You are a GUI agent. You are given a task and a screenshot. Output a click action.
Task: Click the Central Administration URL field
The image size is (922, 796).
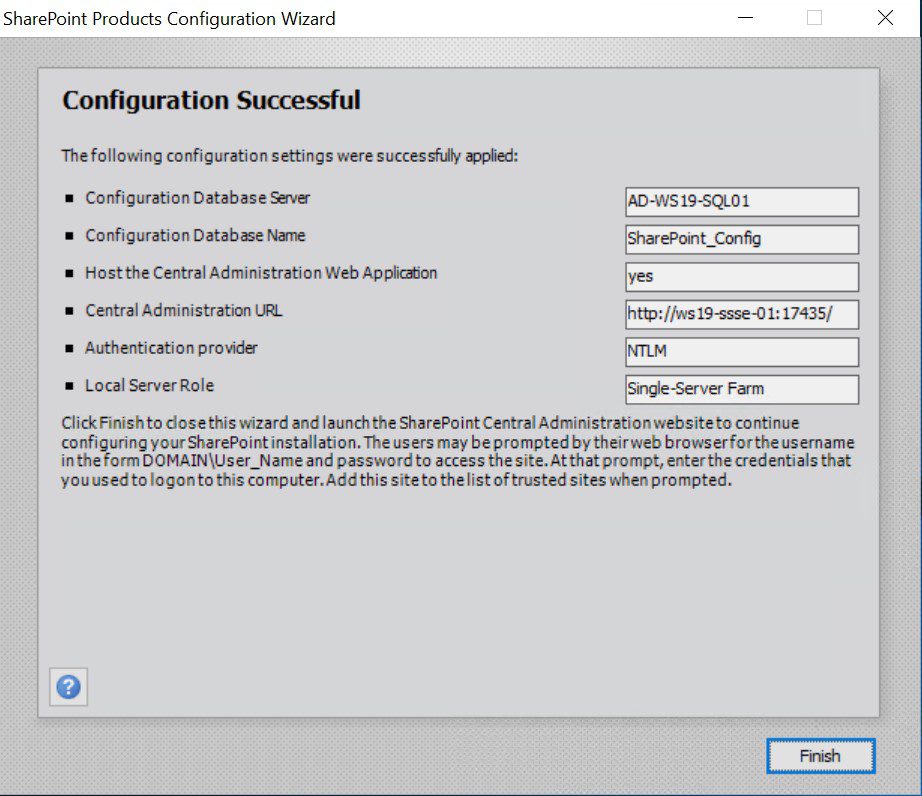point(741,315)
